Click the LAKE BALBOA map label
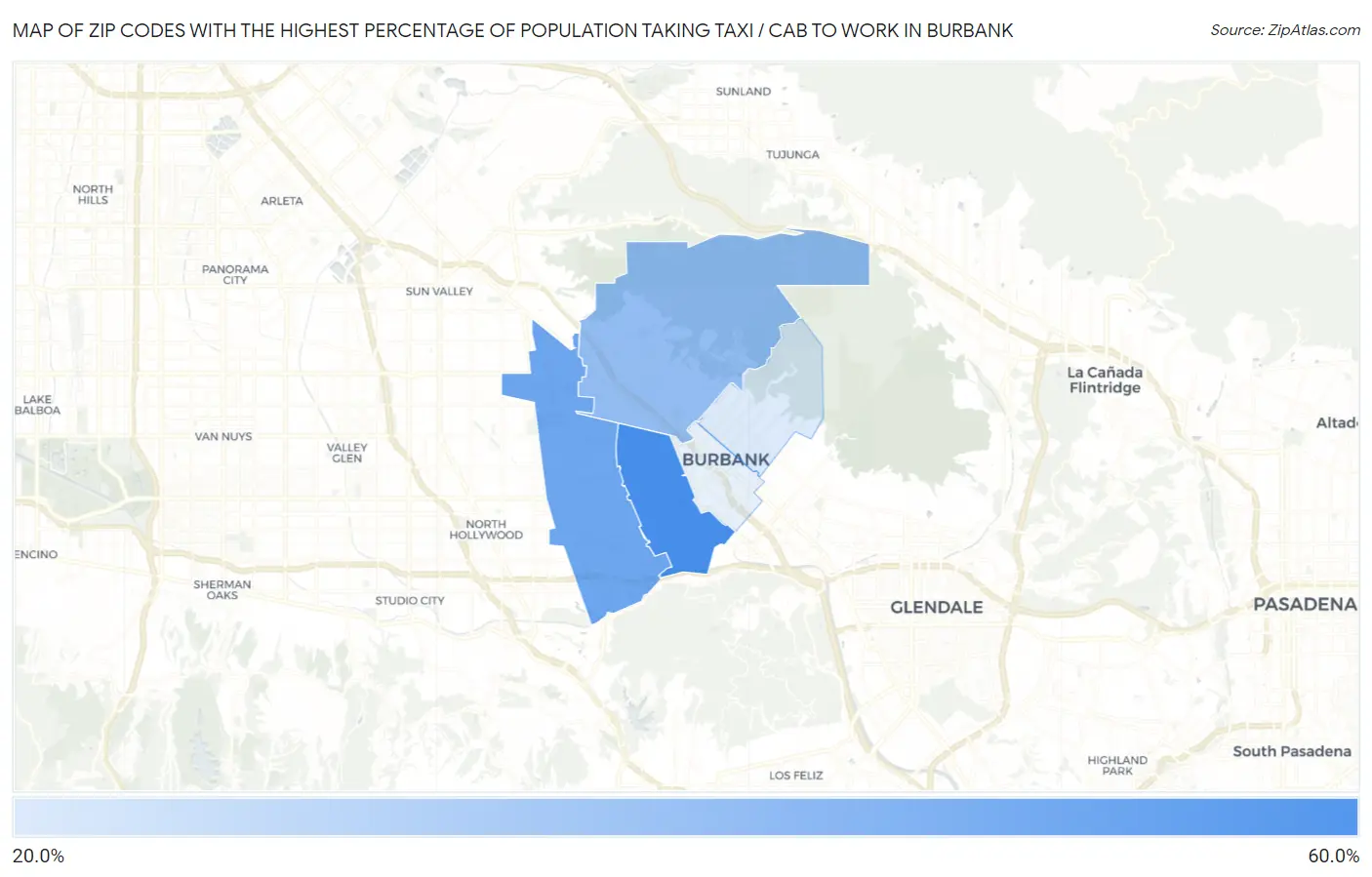 pos(37,405)
